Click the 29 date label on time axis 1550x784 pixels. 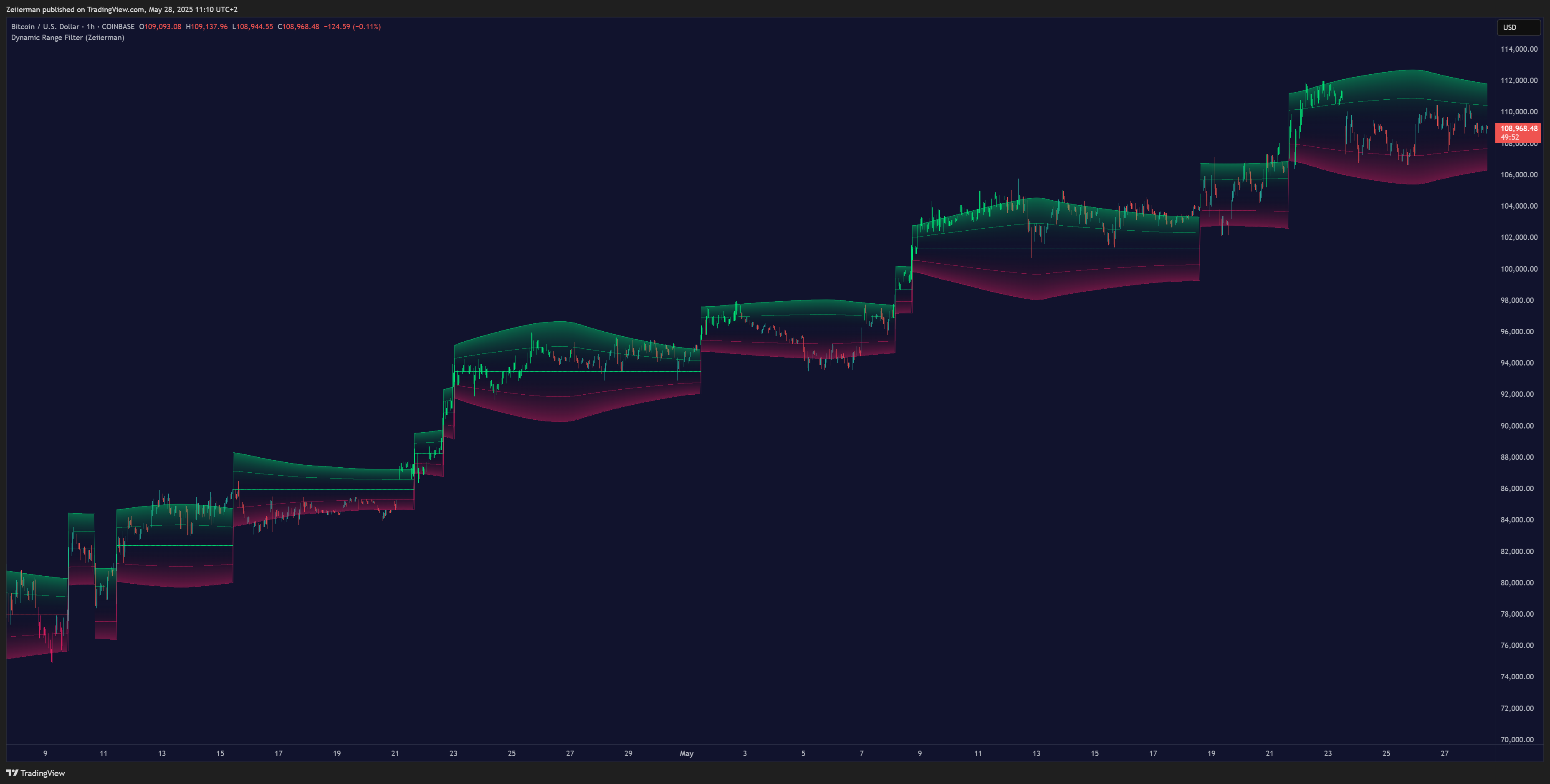click(x=628, y=754)
